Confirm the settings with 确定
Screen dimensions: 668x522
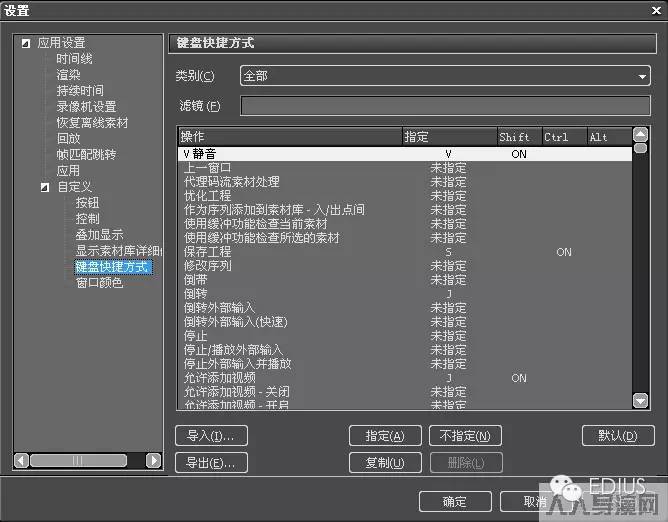pos(454,501)
